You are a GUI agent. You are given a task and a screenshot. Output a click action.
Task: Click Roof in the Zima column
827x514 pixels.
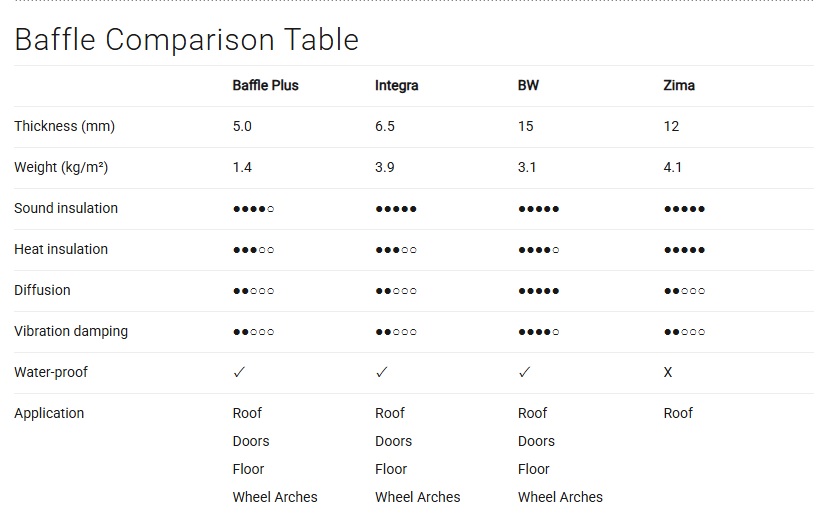pyautogui.click(x=678, y=413)
